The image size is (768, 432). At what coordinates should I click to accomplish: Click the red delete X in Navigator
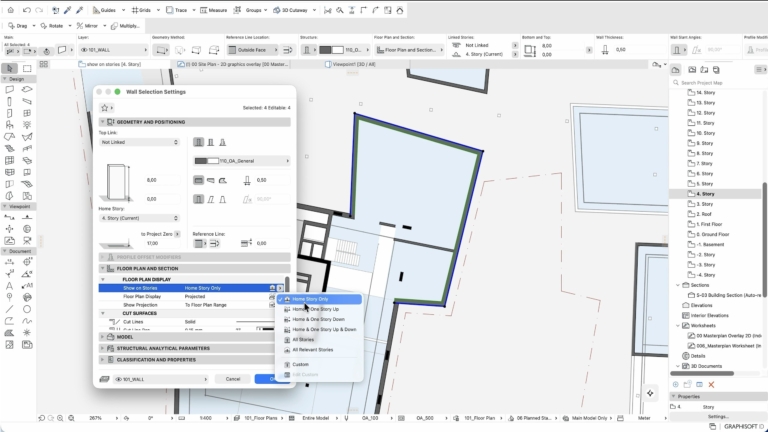pyautogui.click(x=711, y=384)
